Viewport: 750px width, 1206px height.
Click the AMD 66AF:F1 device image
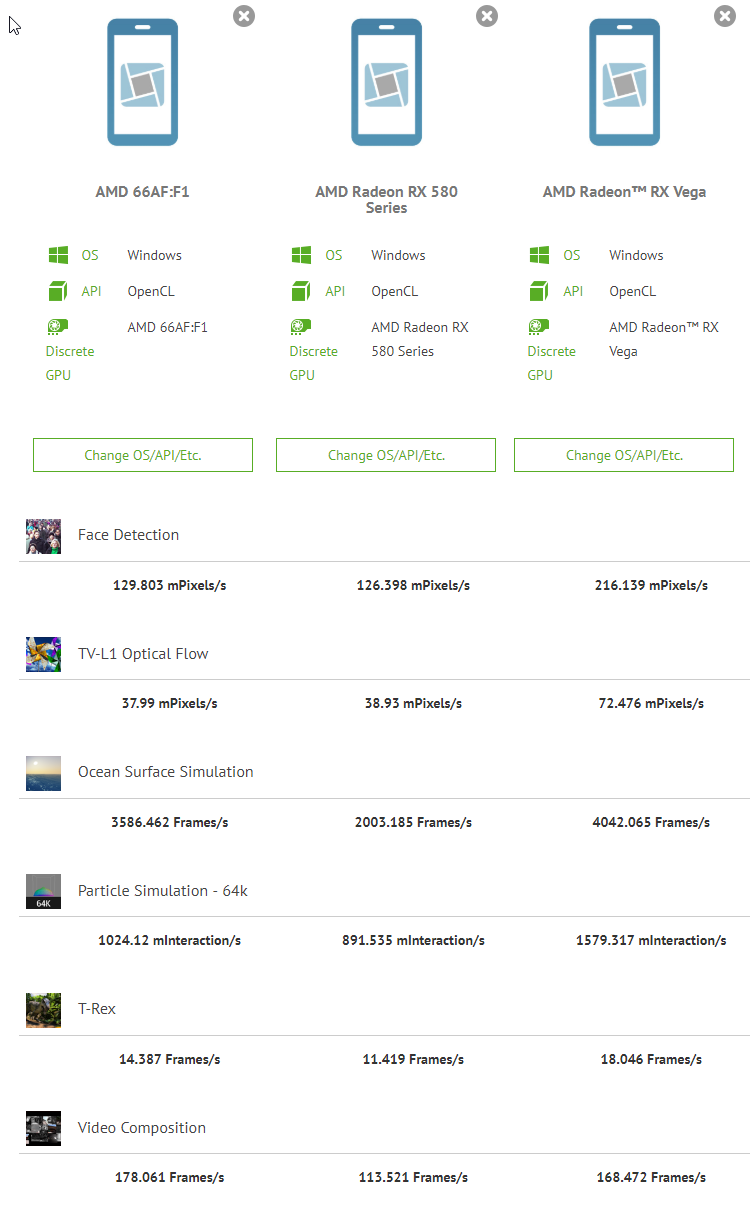click(142, 83)
